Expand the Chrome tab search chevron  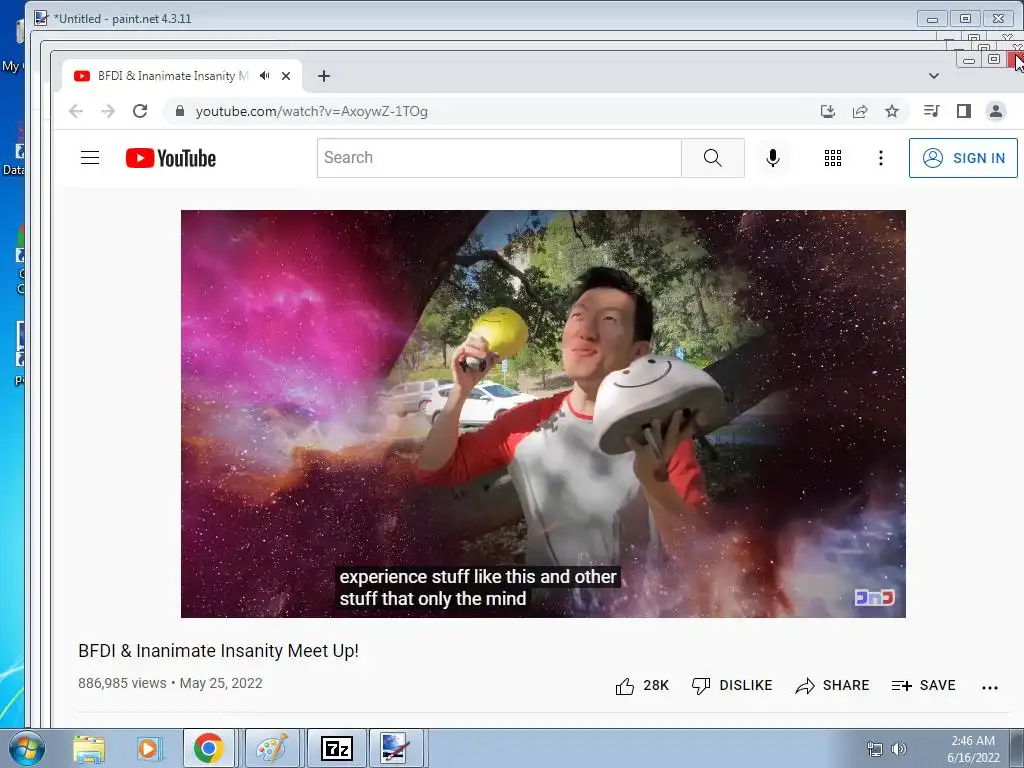coord(934,76)
